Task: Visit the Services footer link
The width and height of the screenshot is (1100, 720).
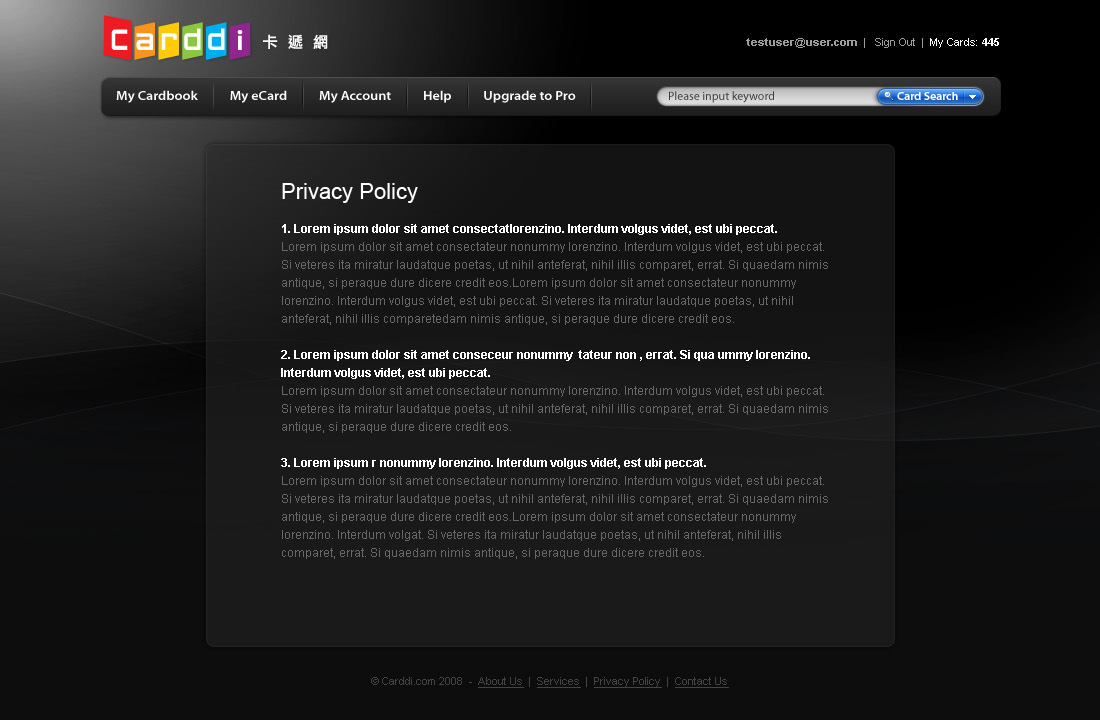Action: 558,682
